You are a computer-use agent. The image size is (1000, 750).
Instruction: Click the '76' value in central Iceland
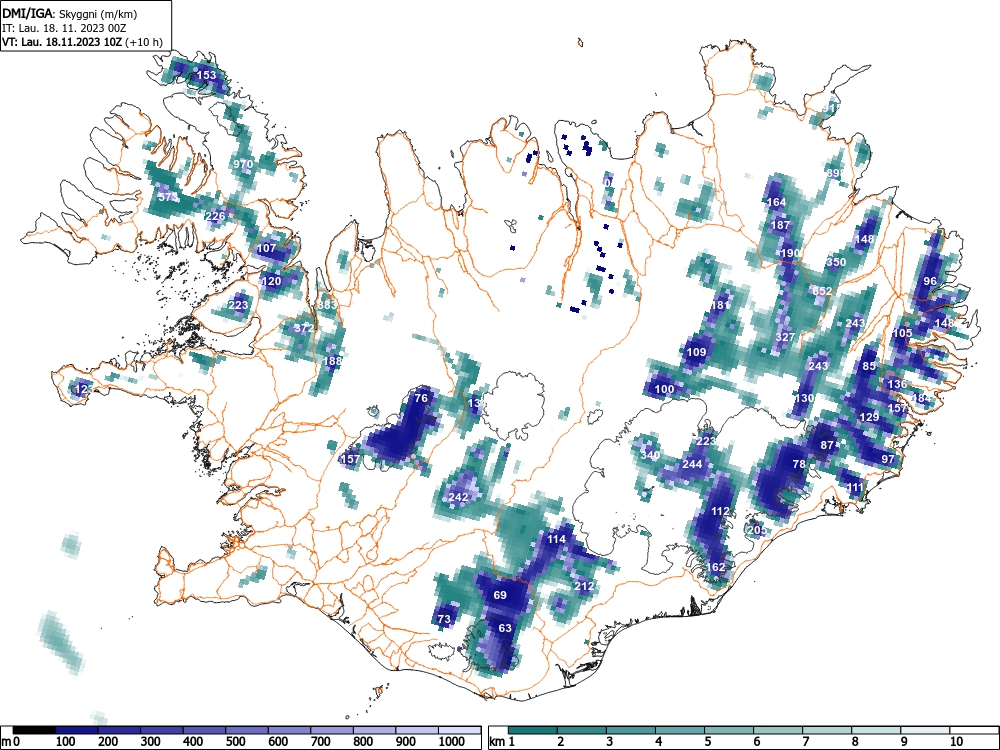(421, 398)
